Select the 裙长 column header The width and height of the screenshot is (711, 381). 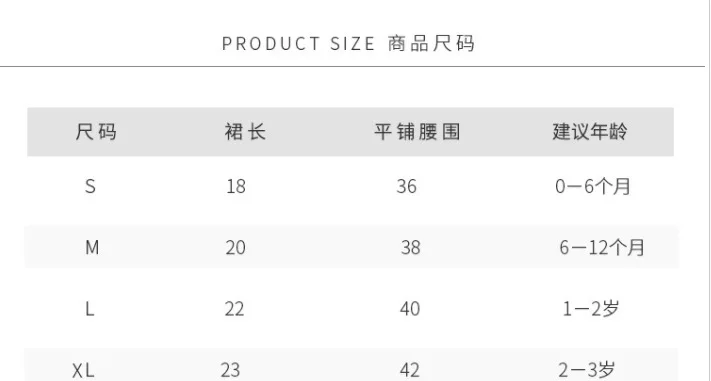pos(245,132)
